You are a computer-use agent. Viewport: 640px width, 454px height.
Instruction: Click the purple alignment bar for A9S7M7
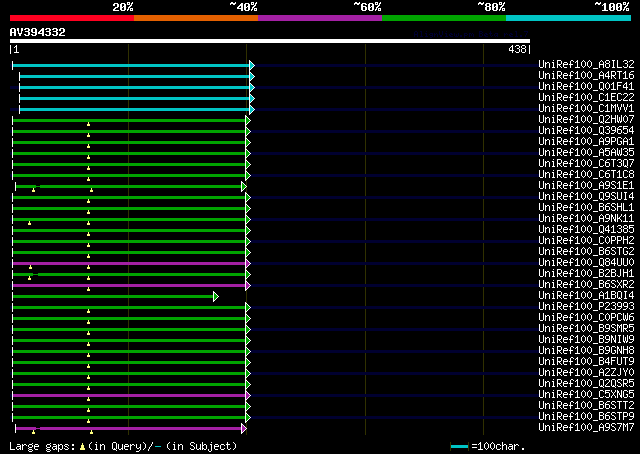(128, 428)
